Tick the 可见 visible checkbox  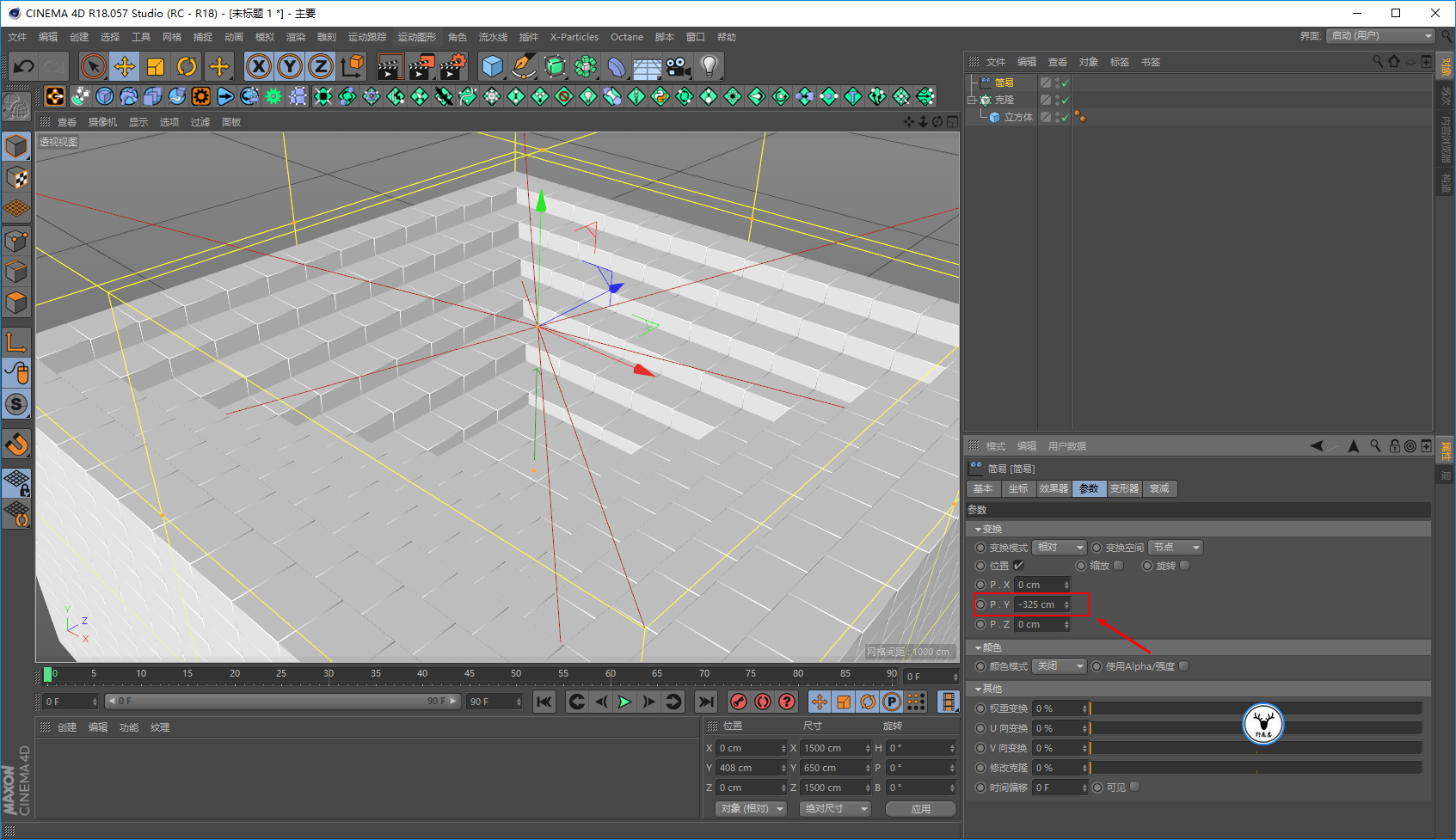(1135, 787)
